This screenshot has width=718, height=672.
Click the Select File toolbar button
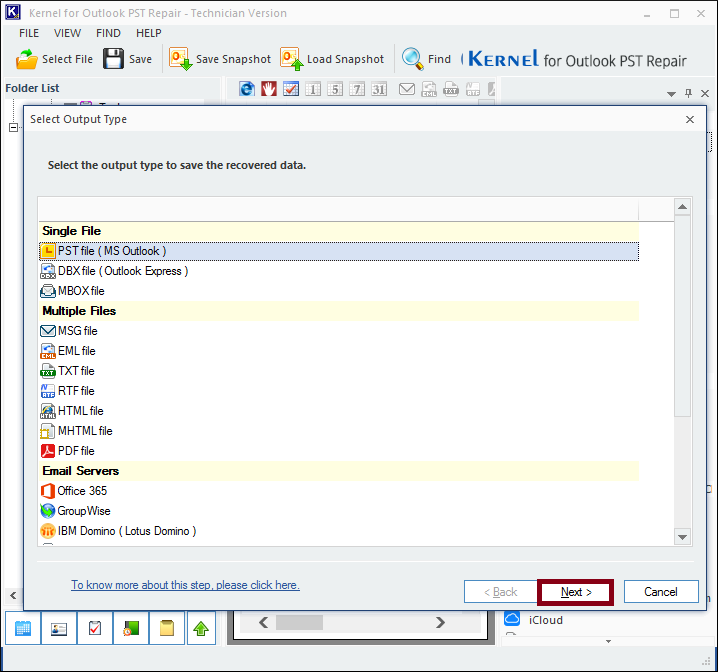[x=55, y=59]
